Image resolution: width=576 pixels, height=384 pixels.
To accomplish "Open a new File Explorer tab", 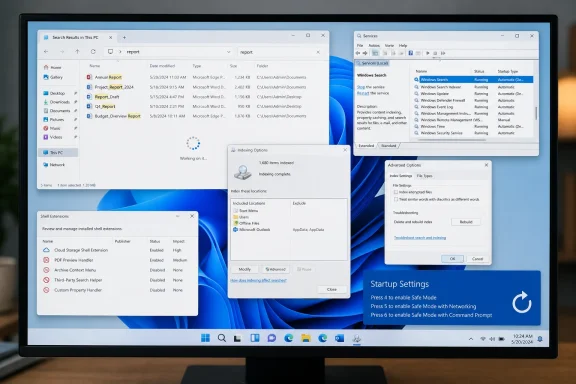I will (x=124, y=37).
